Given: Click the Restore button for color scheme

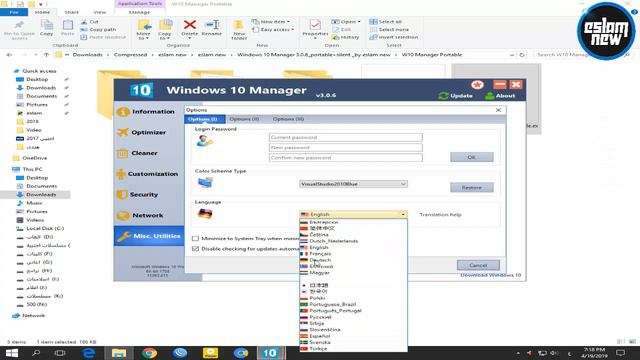Looking at the screenshot, I should pos(471,187).
